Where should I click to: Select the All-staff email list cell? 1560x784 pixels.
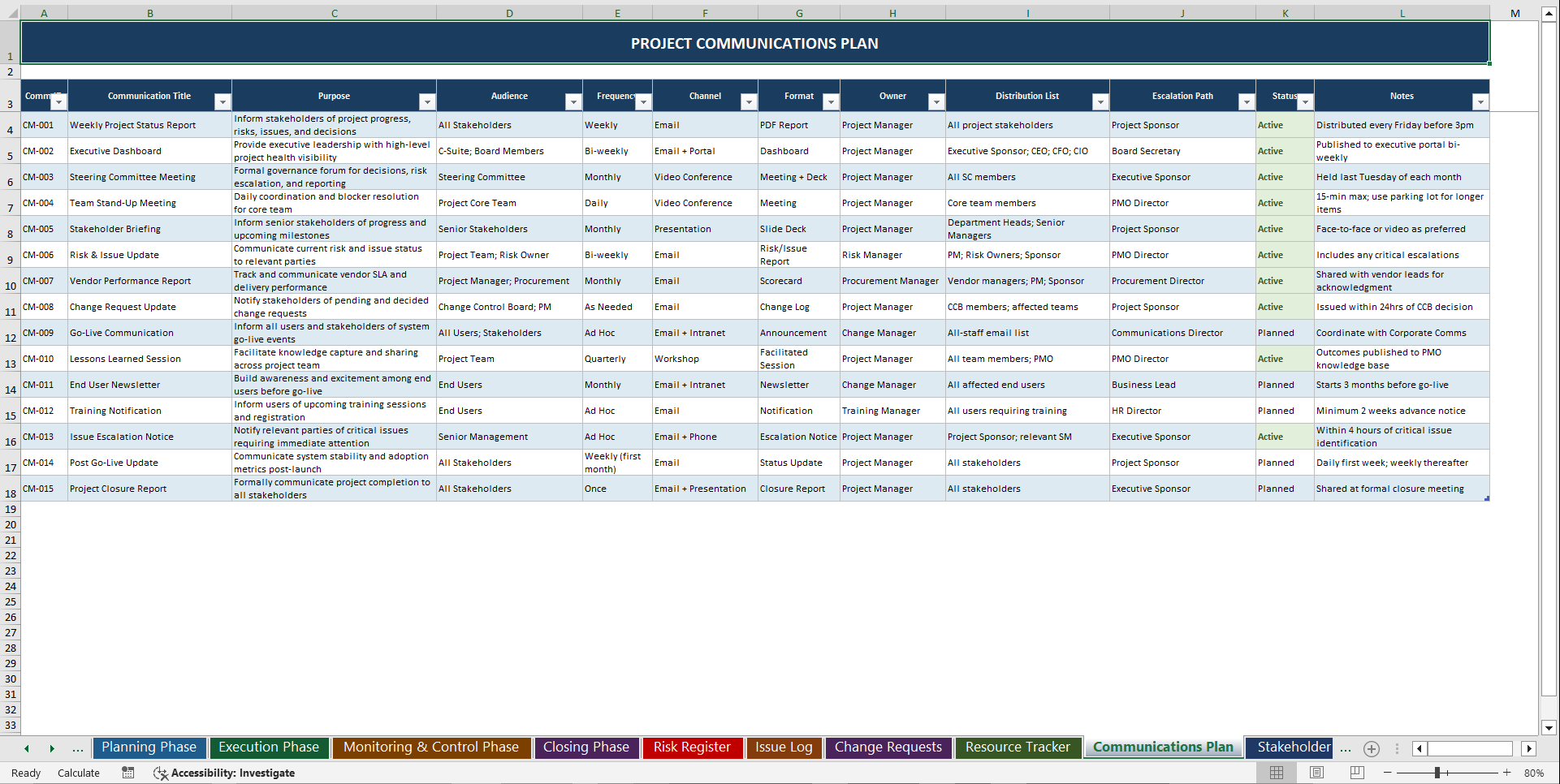(1027, 333)
